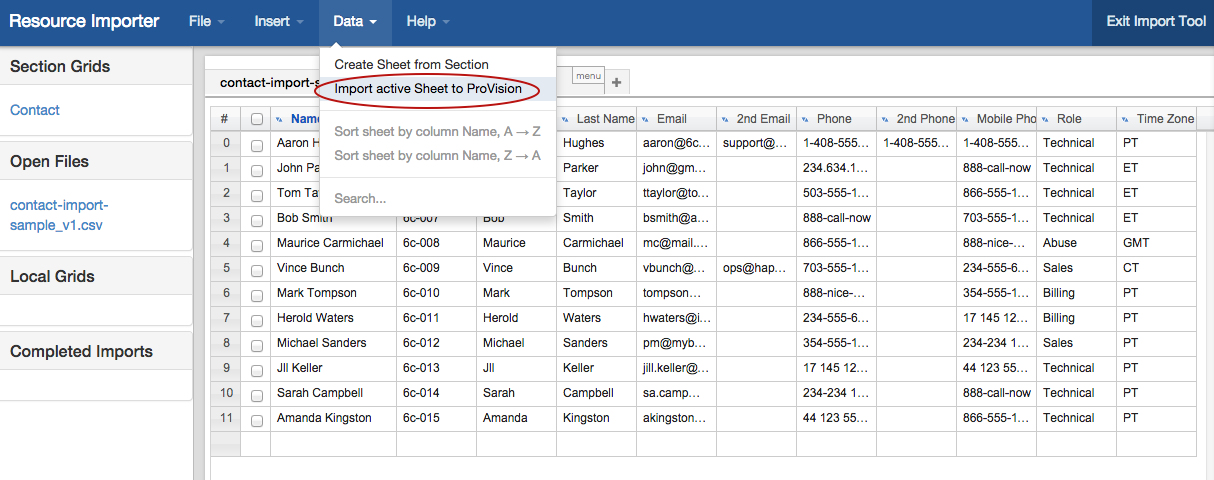Click sort icon in Time Zone column header
The width and height of the screenshot is (1214, 480).
coord(1126,119)
